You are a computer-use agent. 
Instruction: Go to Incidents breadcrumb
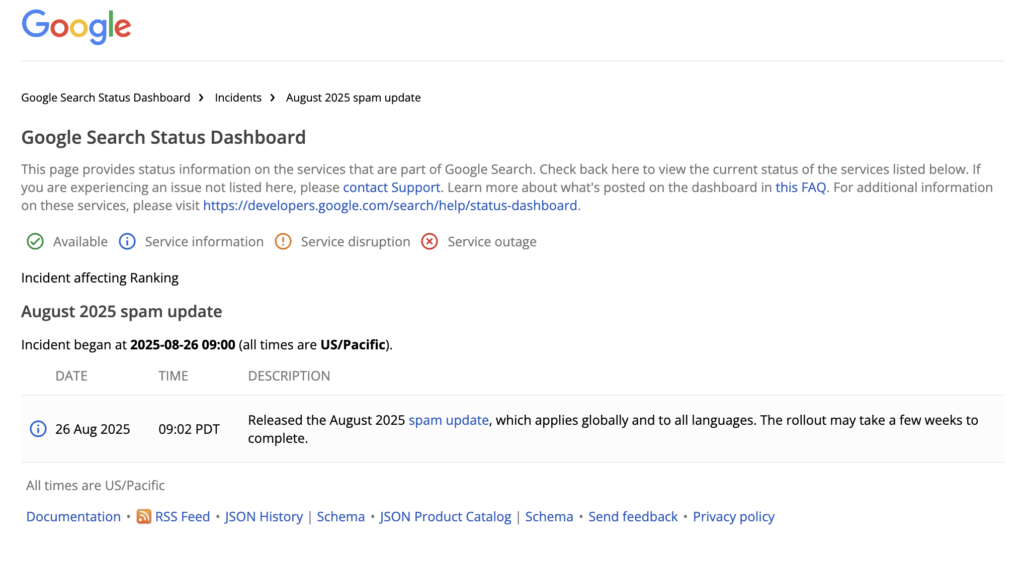click(x=238, y=98)
